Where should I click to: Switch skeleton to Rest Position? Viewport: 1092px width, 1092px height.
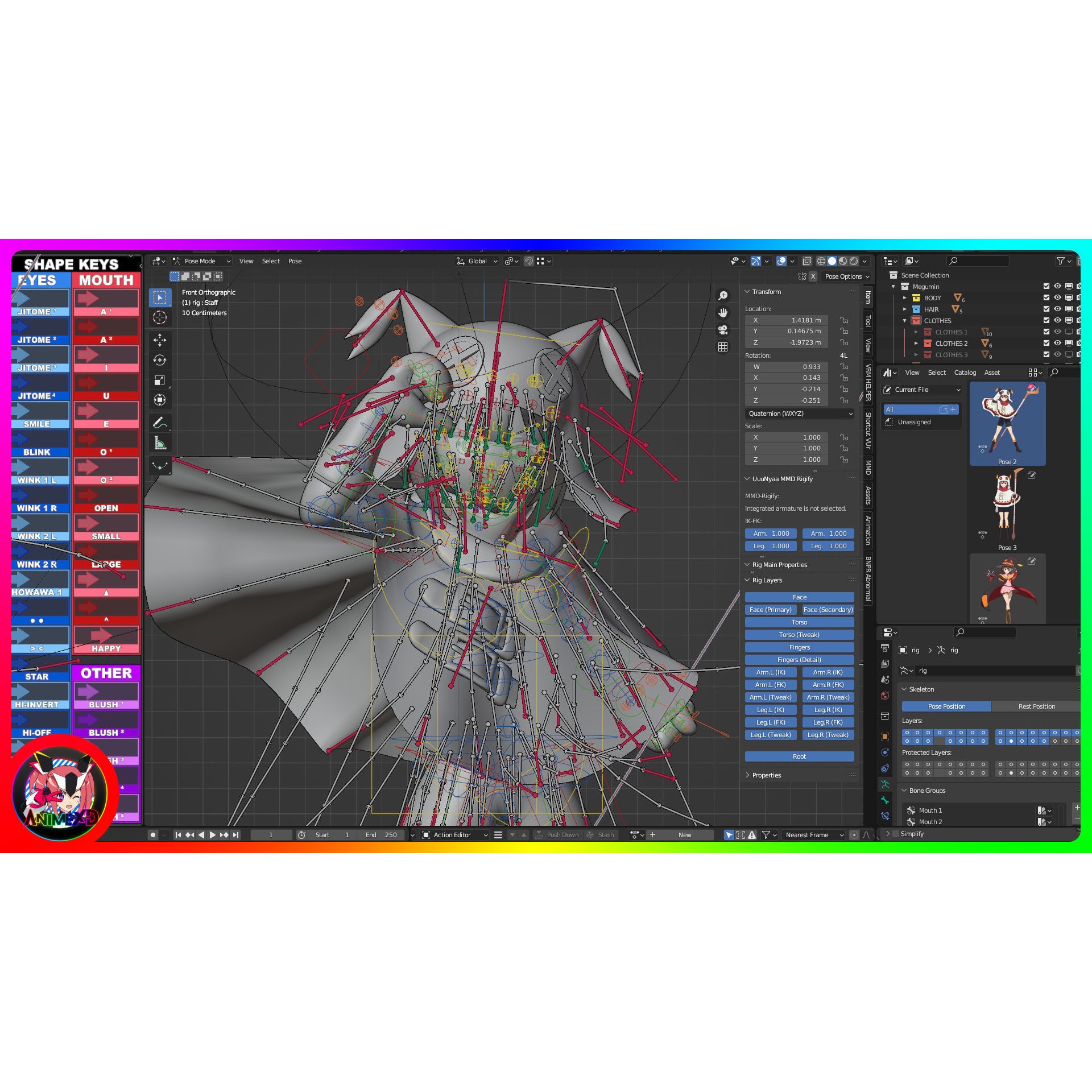1036,706
